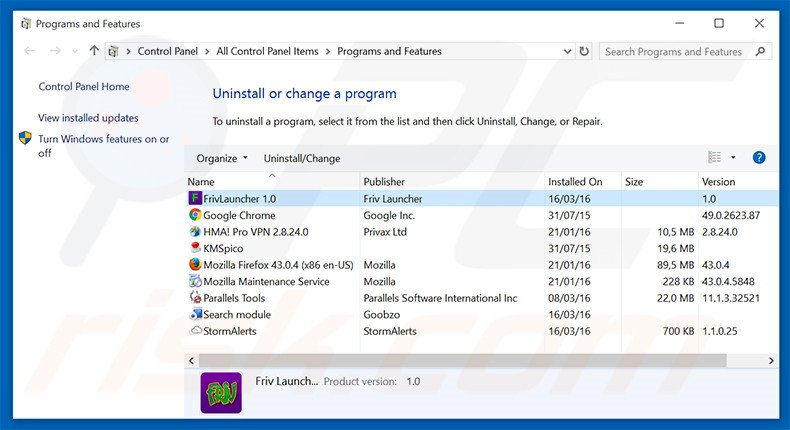
Task: Click publisher Goobzo cell
Action: coord(381,315)
